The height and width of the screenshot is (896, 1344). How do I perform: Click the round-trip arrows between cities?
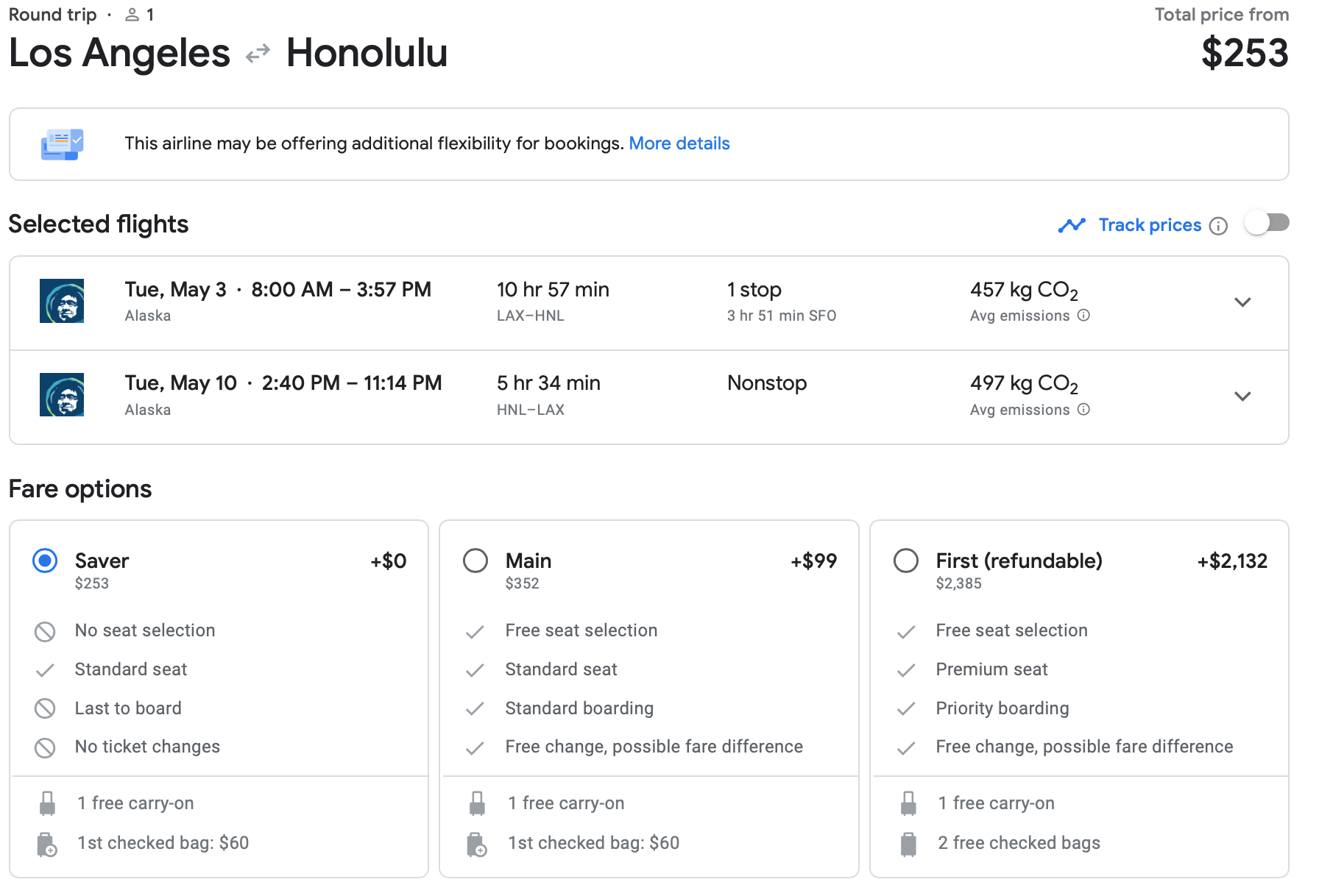(x=258, y=54)
